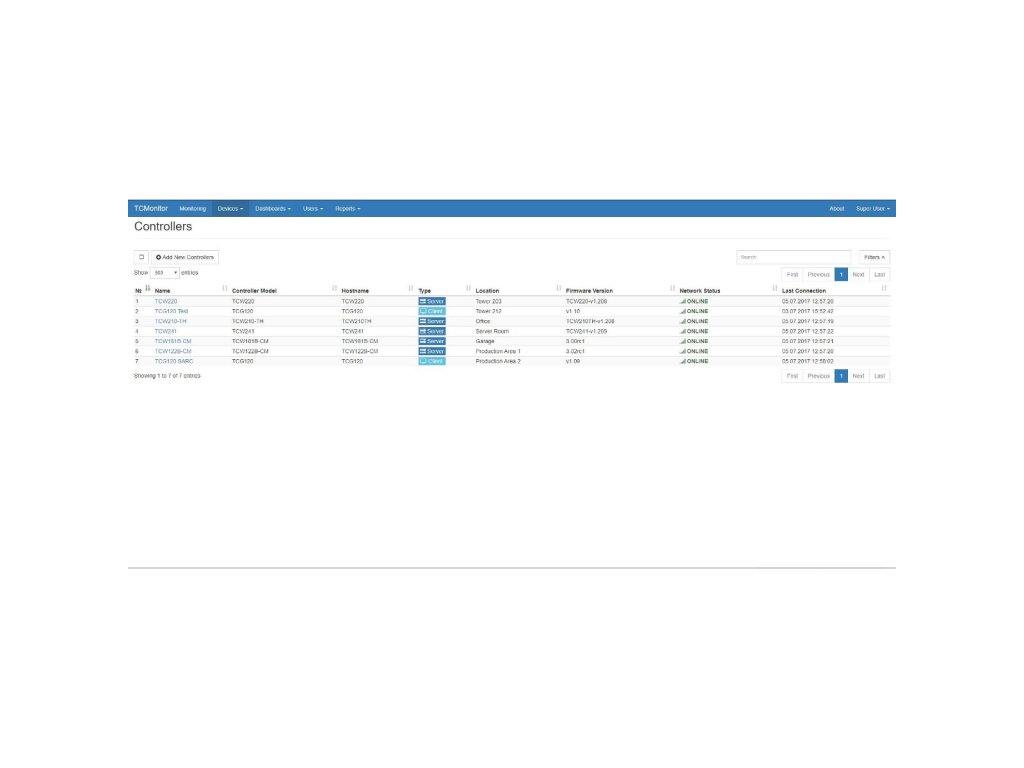
Task: Click Next in the top pagination
Action: pos(858,274)
